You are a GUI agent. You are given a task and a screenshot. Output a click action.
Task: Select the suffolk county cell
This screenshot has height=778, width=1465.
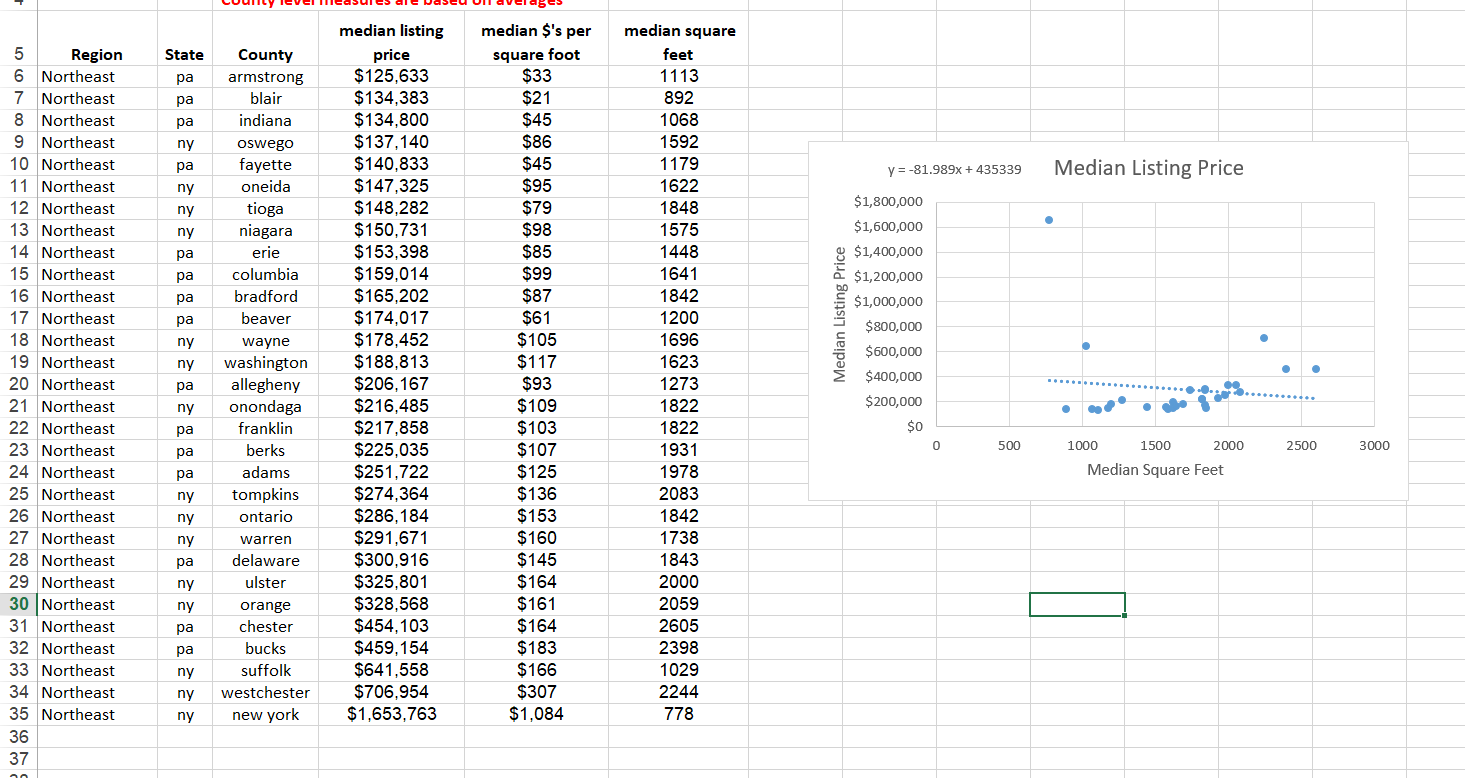265,671
